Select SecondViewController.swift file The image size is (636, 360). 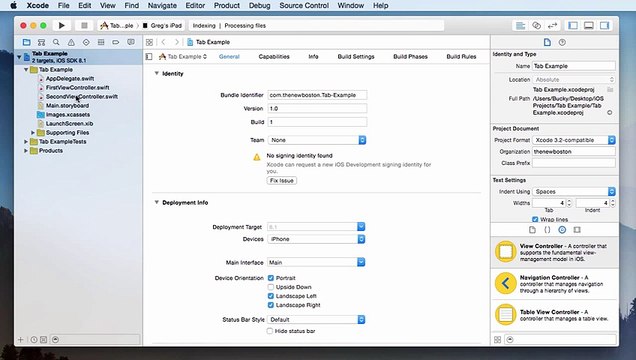pyautogui.click(x=82, y=96)
